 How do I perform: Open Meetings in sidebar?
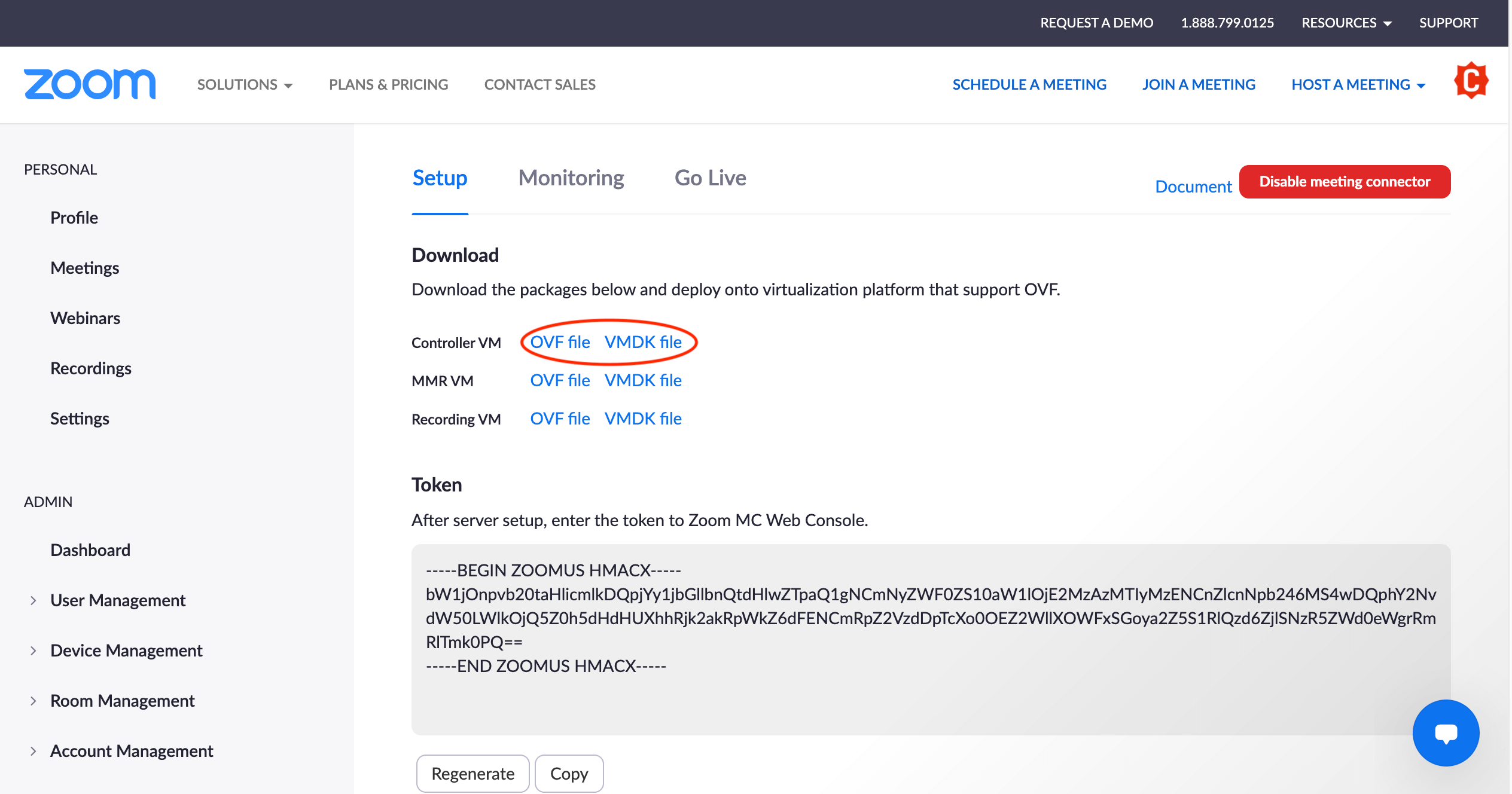(x=85, y=268)
